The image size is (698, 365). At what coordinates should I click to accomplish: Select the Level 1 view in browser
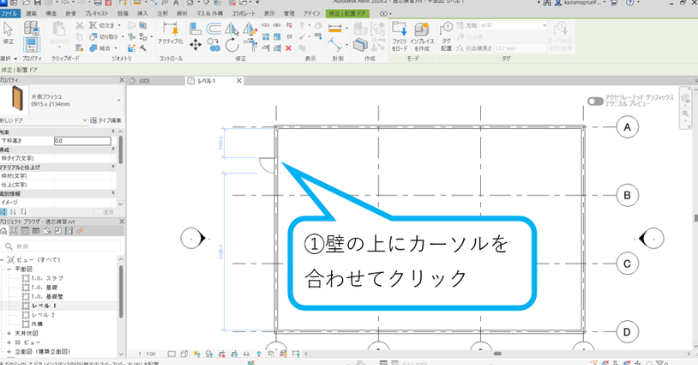tap(44, 306)
